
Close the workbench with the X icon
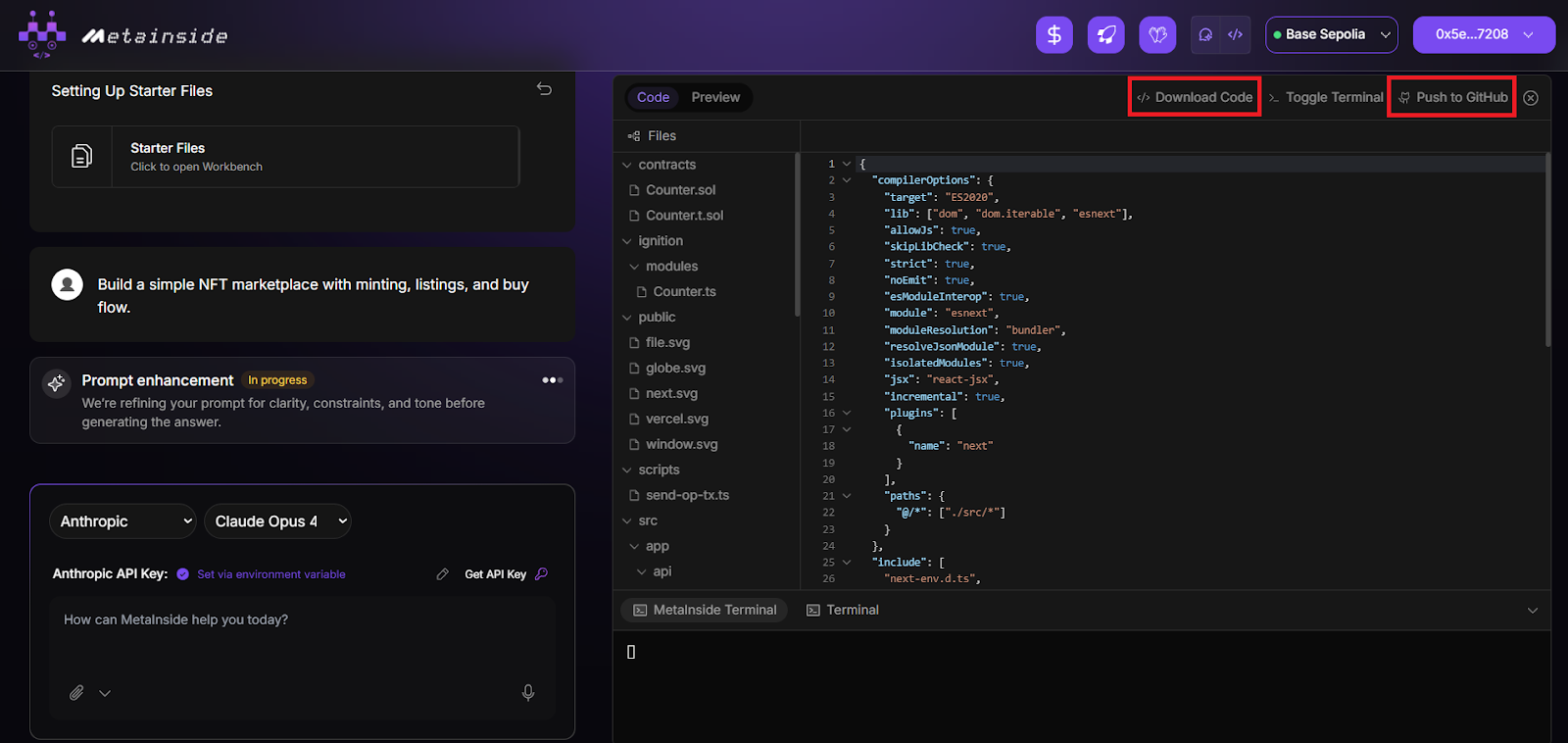click(1531, 98)
